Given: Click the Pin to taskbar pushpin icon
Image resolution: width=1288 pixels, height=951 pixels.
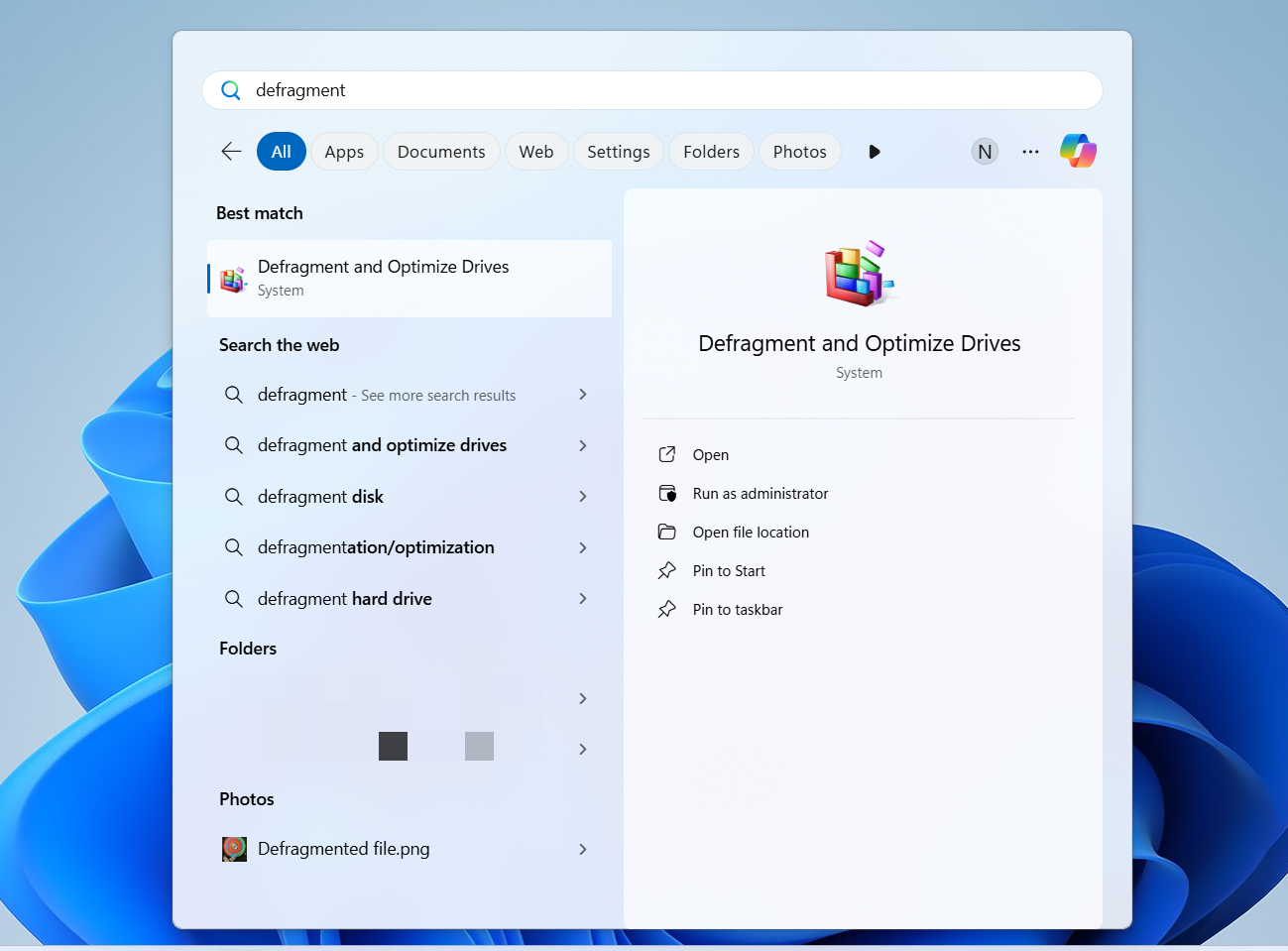Looking at the screenshot, I should click(667, 609).
